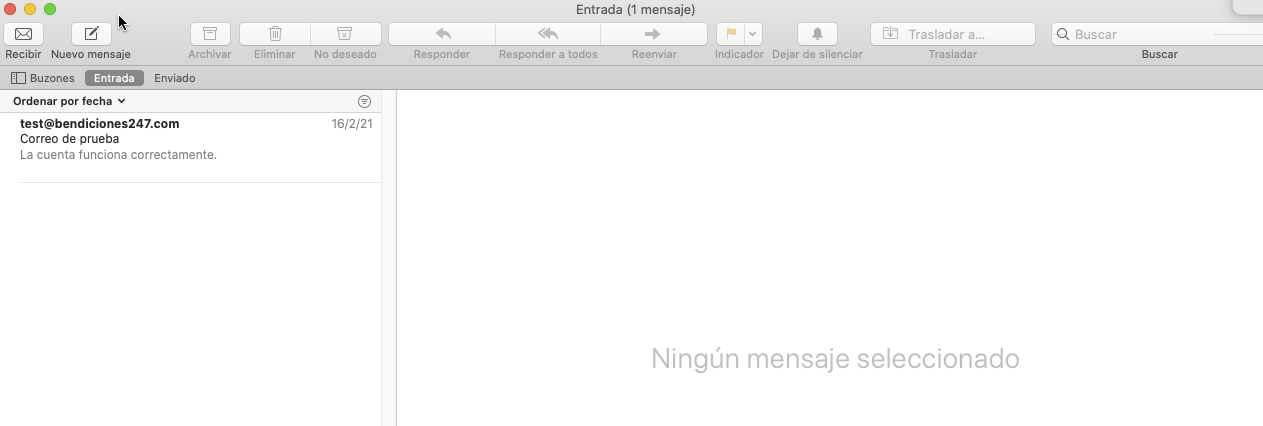Click the Archivar box icon

[x=210, y=34]
